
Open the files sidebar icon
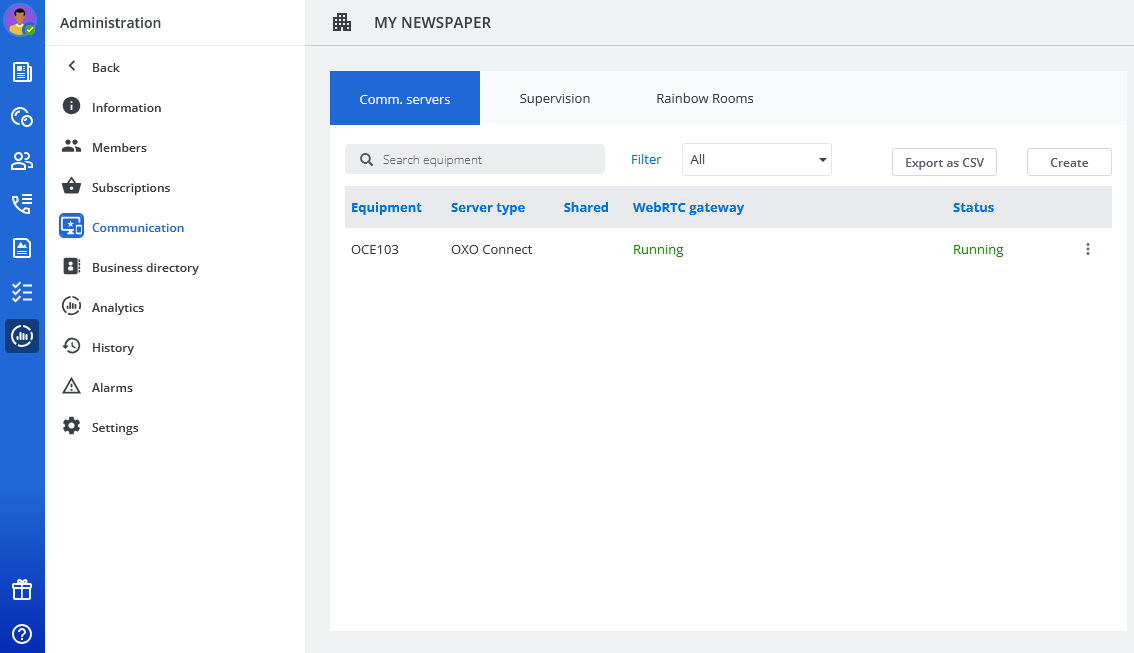click(22, 248)
